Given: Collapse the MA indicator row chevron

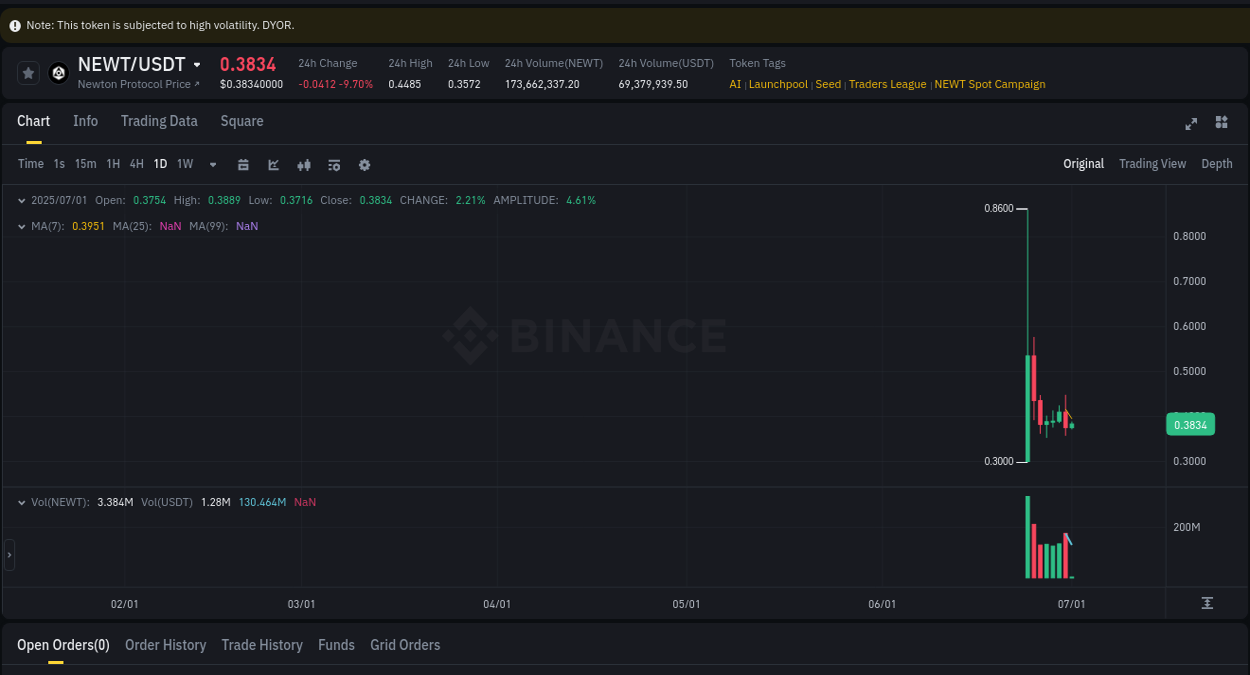Looking at the screenshot, I should click(20, 227).
